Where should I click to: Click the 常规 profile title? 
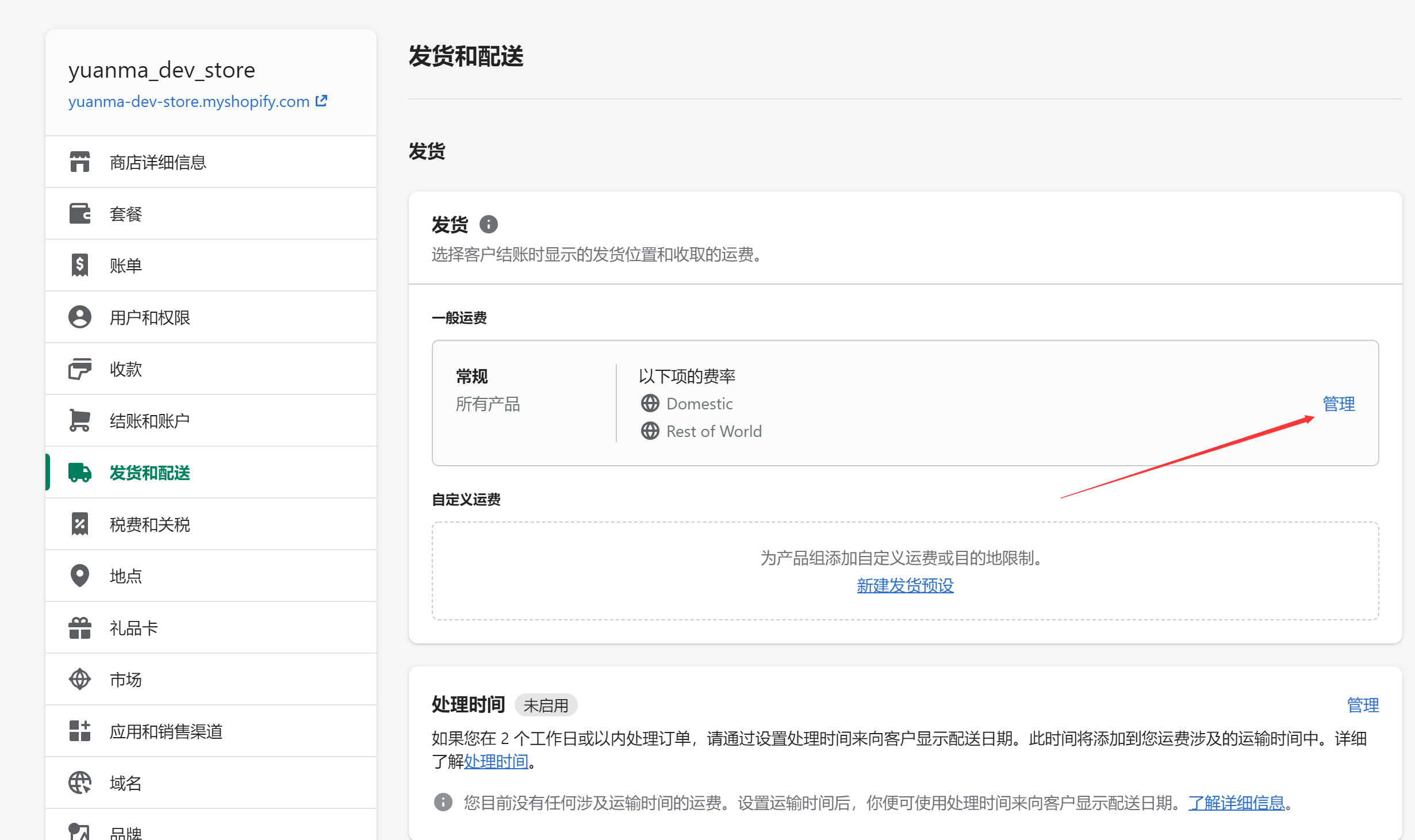(x=471, y=376)
